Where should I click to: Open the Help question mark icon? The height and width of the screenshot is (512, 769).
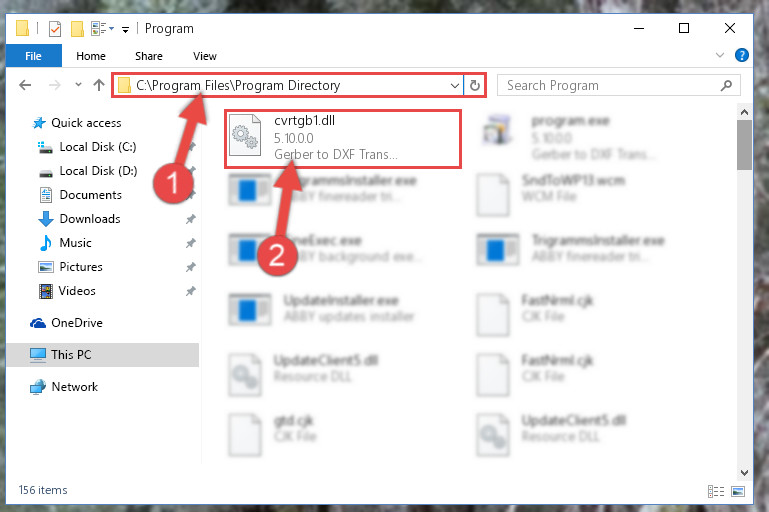coord(742,55)
